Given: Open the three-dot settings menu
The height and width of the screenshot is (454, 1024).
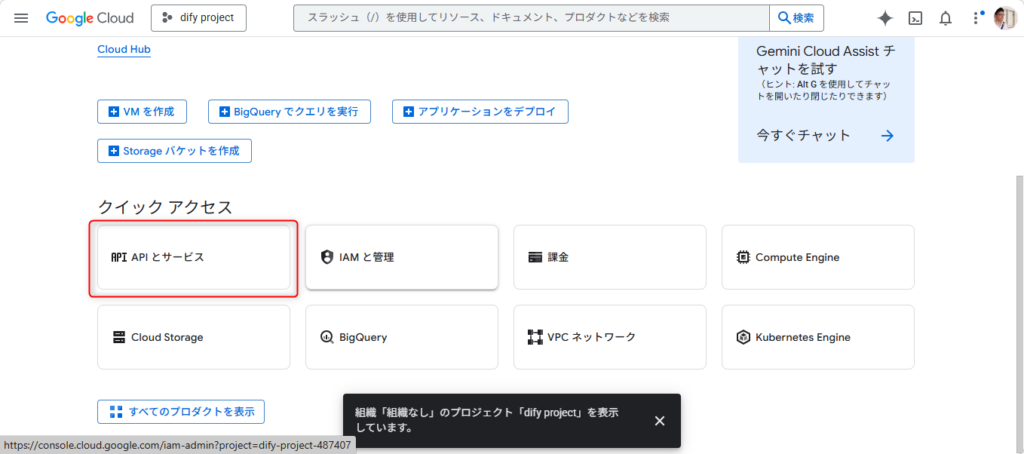Looking at the screenshot, I should (975, 18).
